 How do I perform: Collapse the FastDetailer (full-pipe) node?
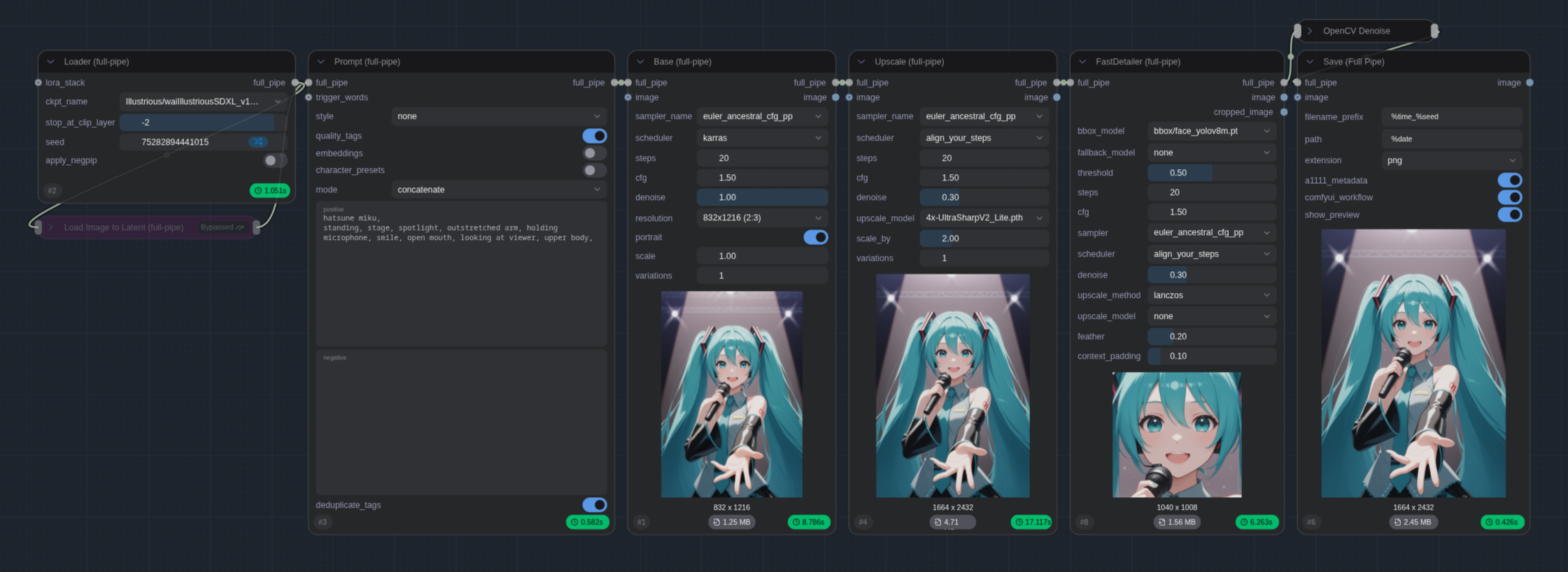tap(1082, 62)
